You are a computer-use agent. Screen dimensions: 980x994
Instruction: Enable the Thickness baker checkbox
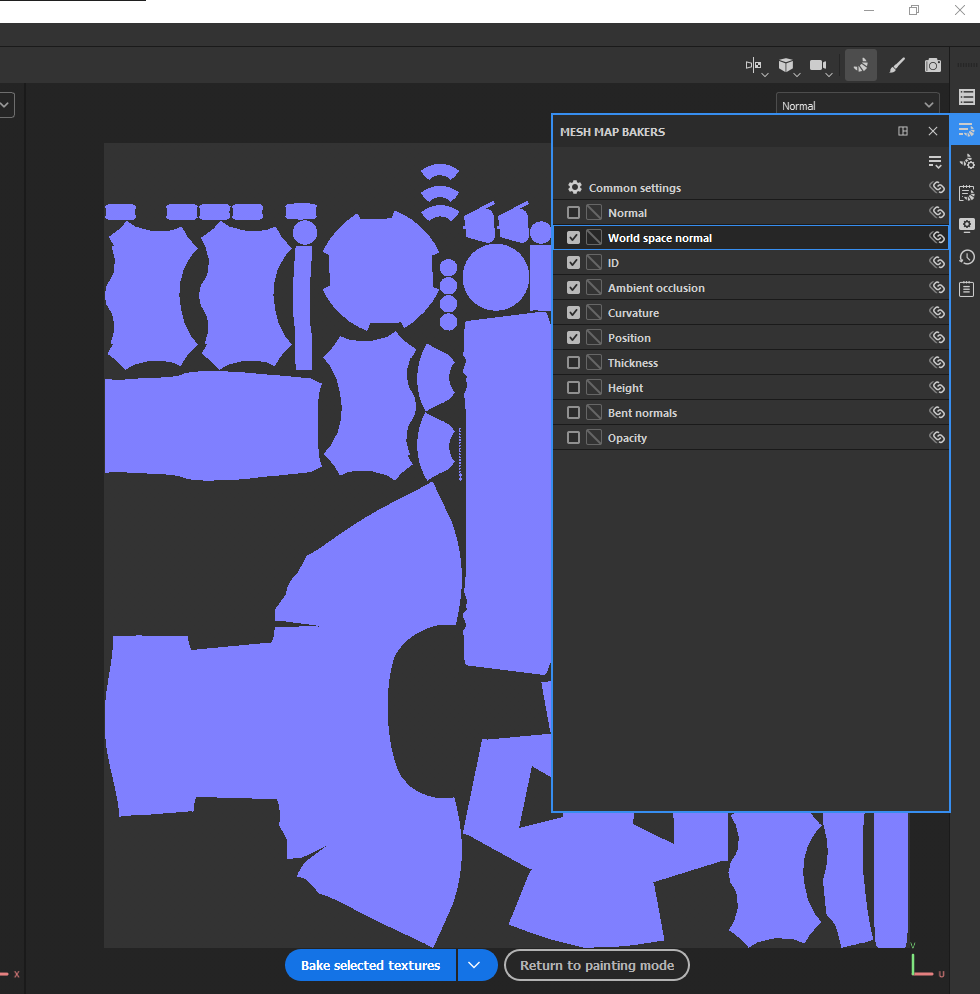[573, 363]
